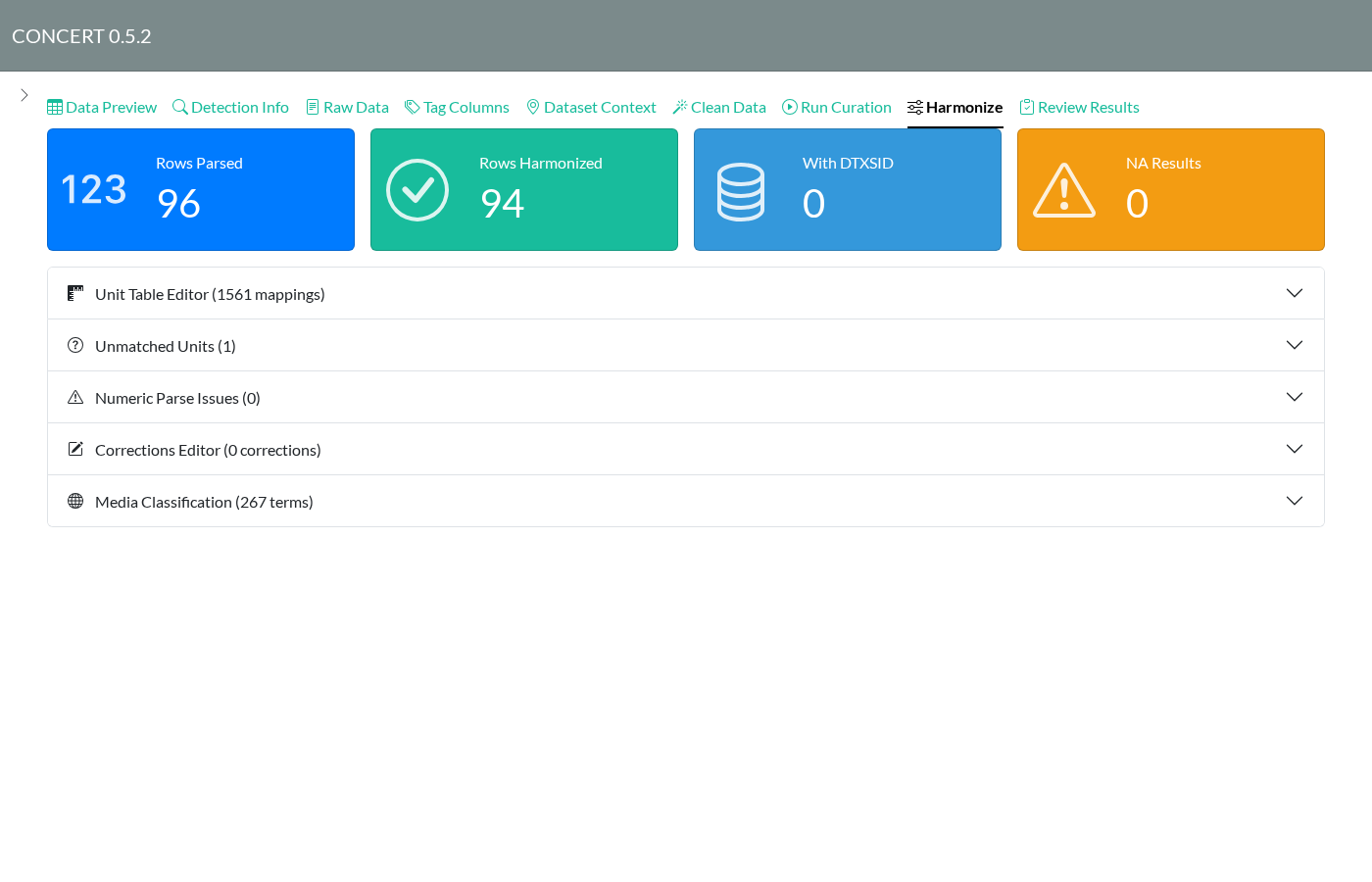Click the sliders icon beside Harmonize
The width and height of the screenshot is (1372, 882).
tap(915, 107)
